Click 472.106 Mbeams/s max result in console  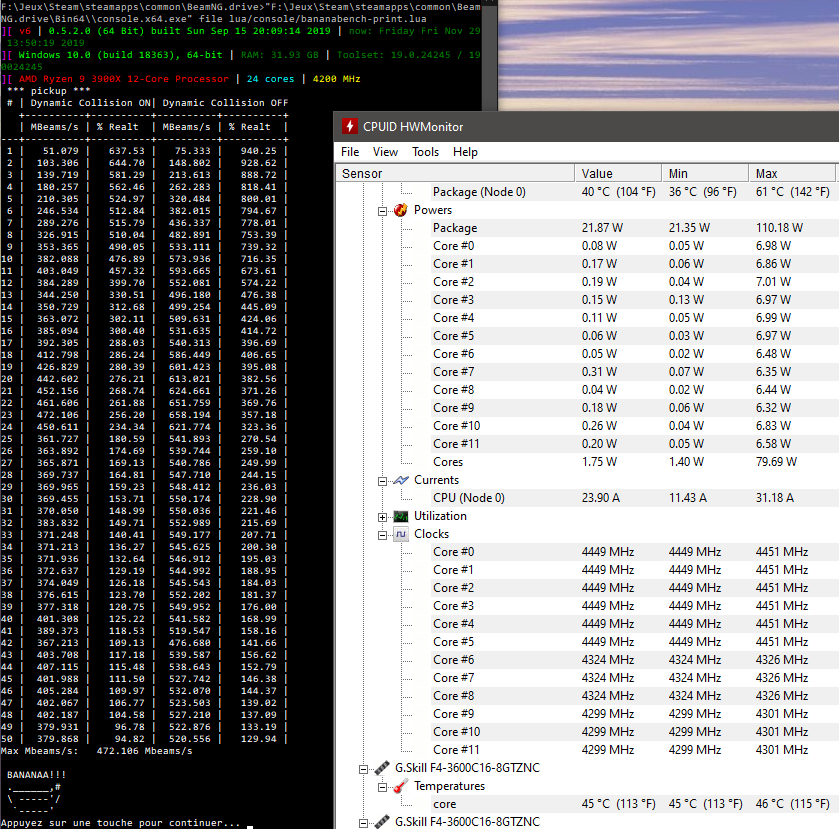coord(144,751)
